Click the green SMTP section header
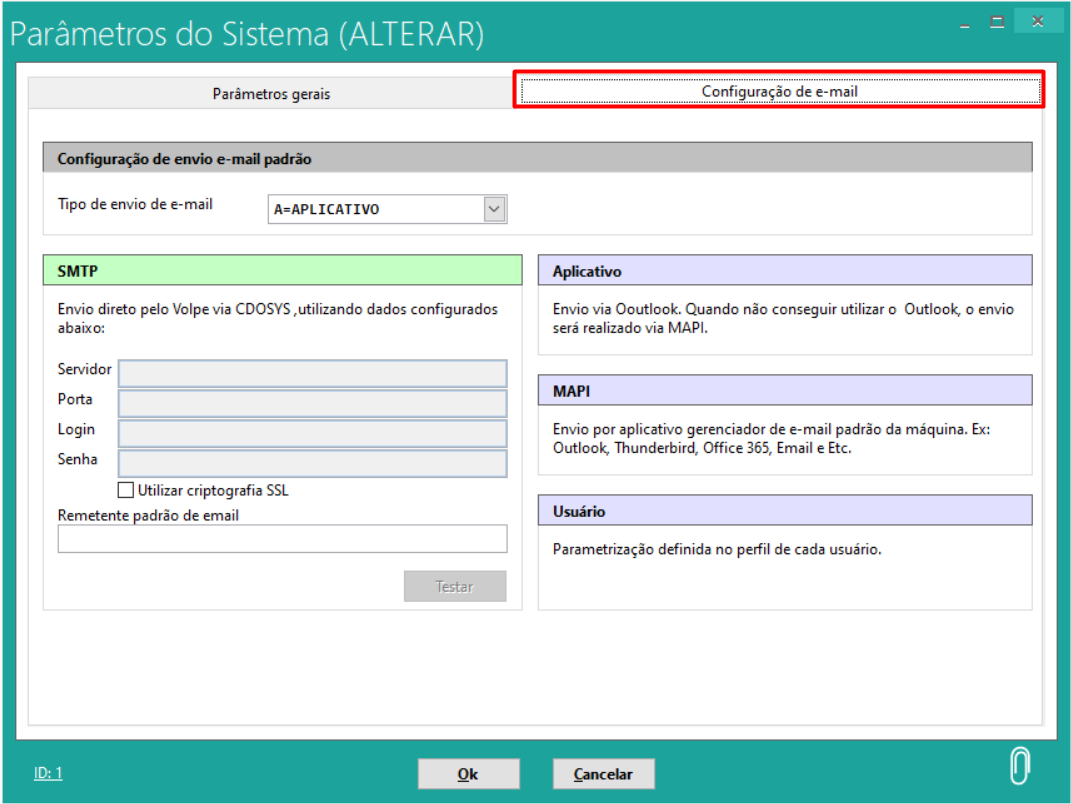The image size is (1072, 804). (x=282, y=270)
